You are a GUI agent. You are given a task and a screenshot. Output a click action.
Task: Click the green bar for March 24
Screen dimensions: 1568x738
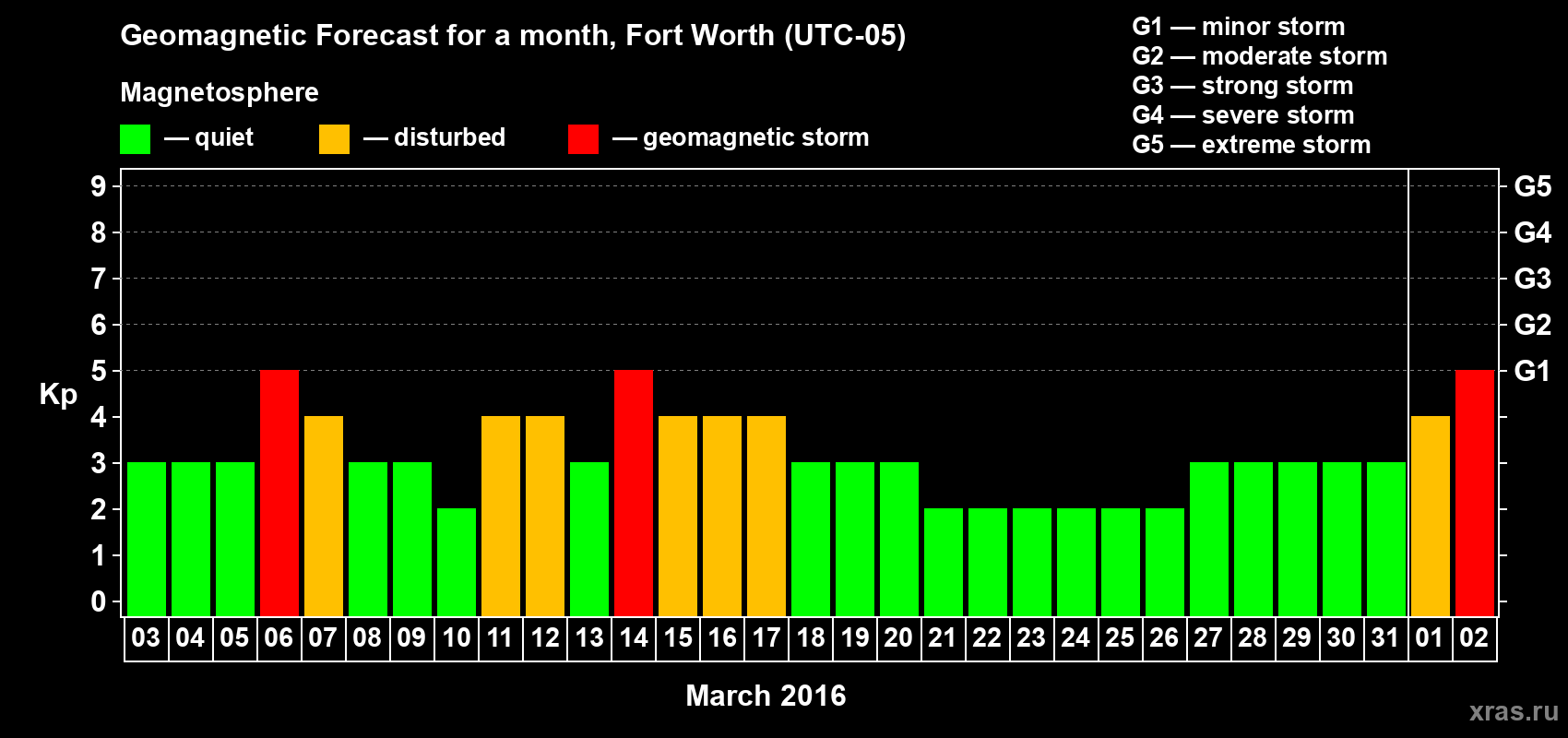[x=1076, y=562]
